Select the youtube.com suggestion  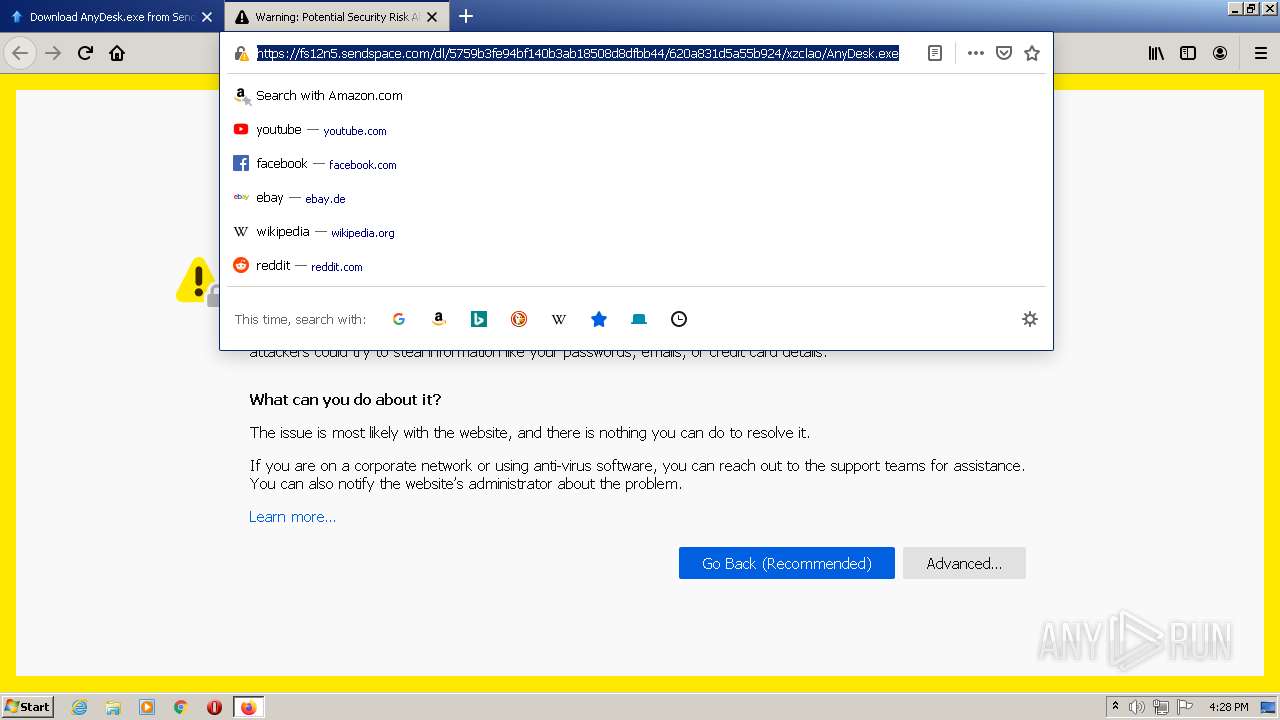tap(636, 130)
